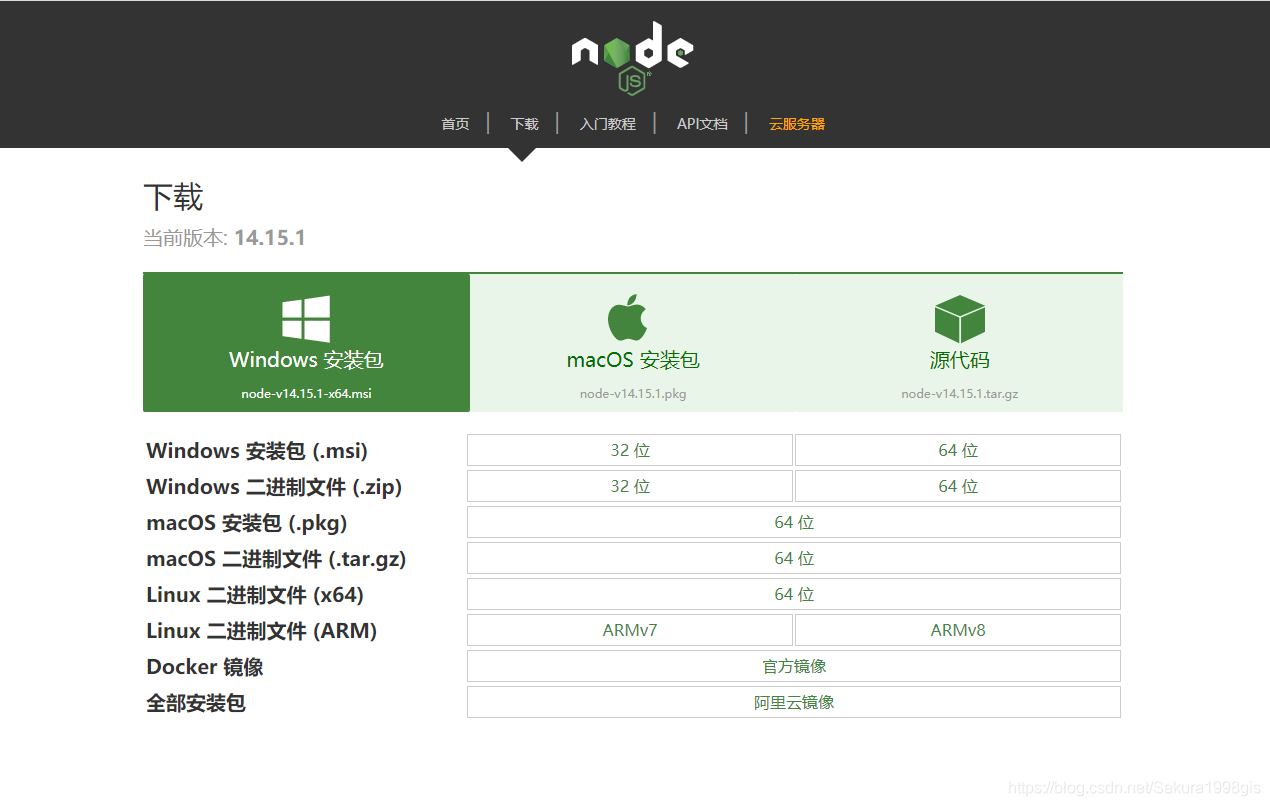Select 64 位 for macOS 二进制文件 (.tar.gz)
This screenshot has height=806, width=1270.
click(794, 558)
